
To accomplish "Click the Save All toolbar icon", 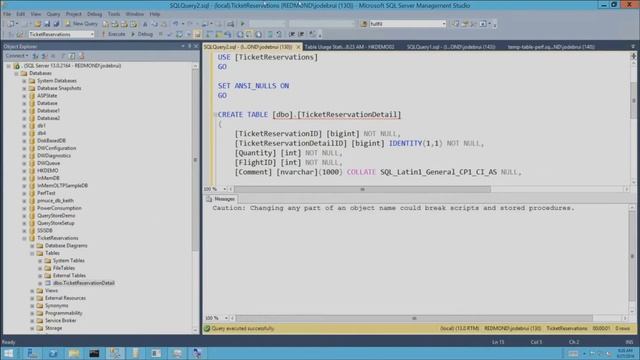I will click(56, 24).
